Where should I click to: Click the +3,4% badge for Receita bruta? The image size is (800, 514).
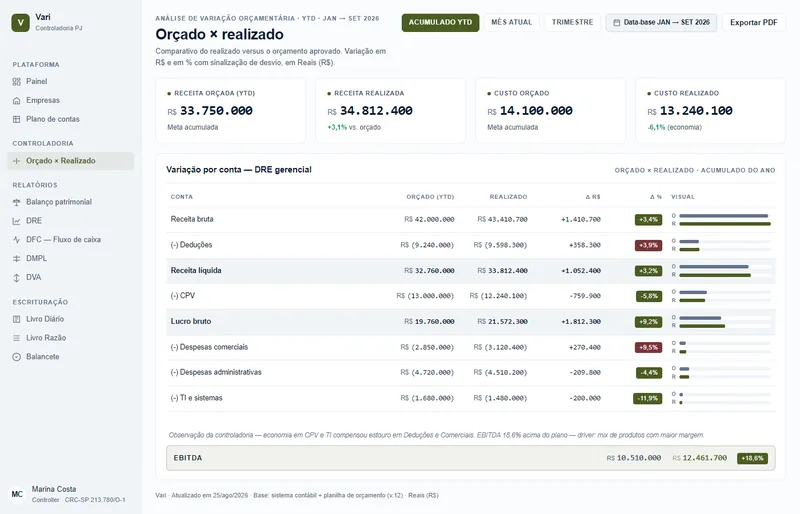coord(648,219)
